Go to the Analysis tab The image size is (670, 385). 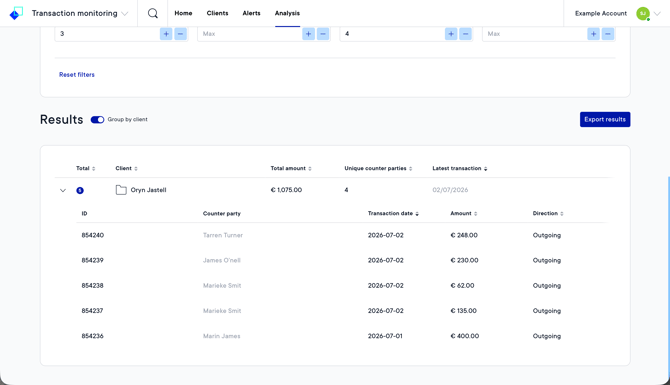pos(287,13)
